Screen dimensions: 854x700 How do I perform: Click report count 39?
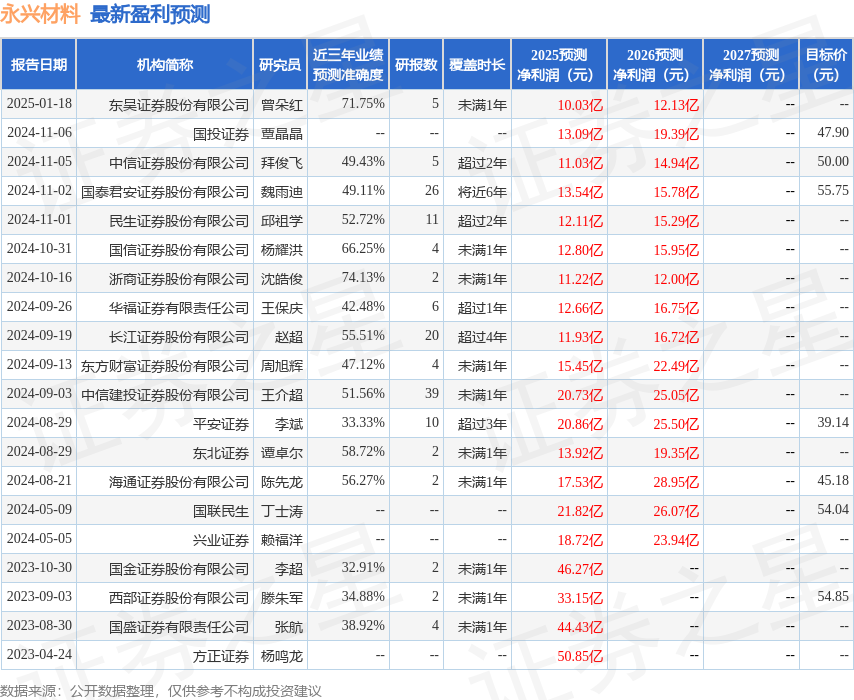tap(432, 393)
